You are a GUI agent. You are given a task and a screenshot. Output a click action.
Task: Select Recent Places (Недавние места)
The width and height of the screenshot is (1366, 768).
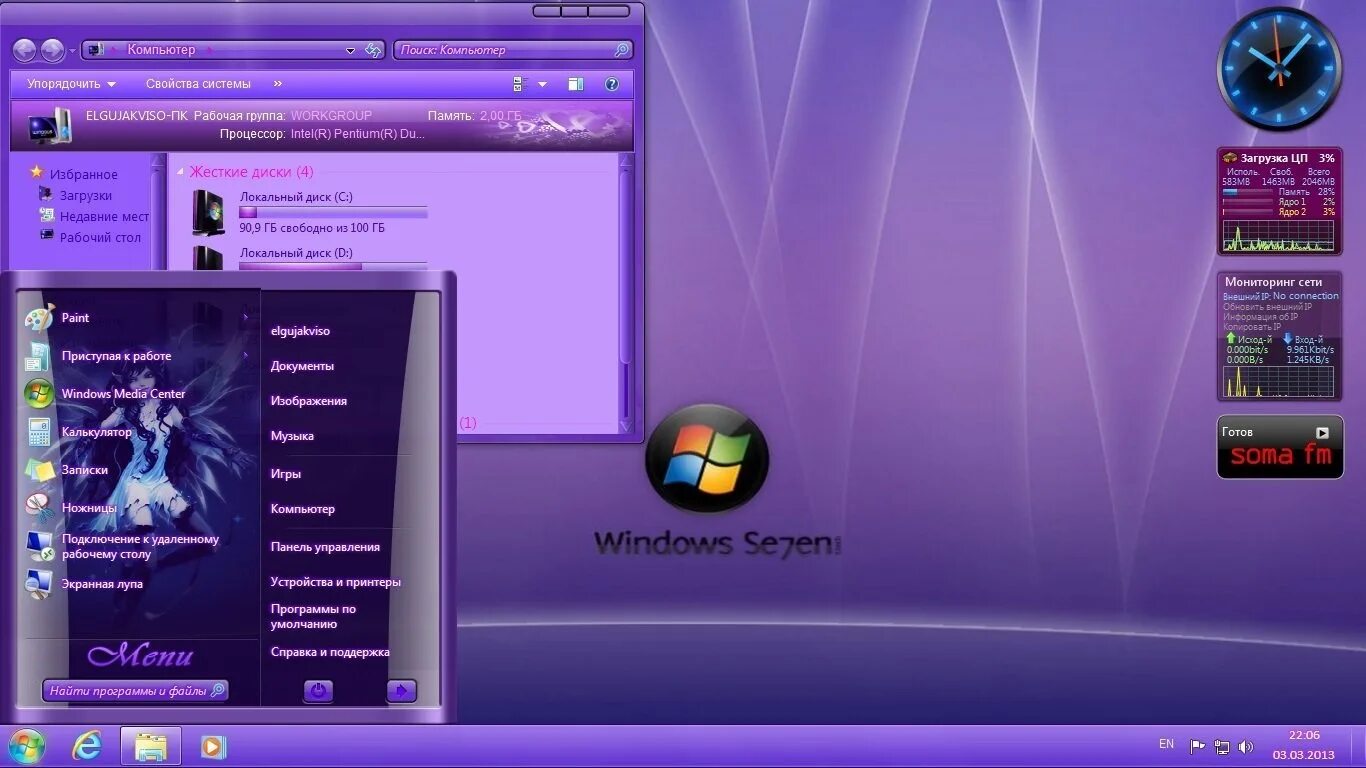click(104, 217)
